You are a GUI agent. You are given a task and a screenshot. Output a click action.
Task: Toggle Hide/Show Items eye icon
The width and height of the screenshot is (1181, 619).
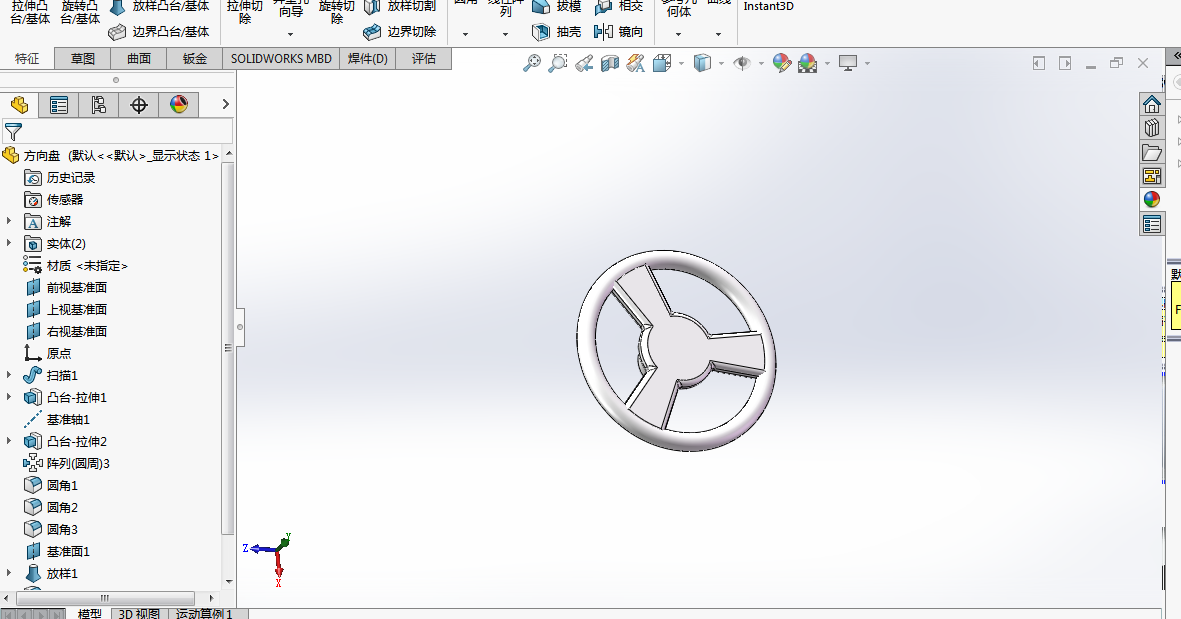[x=742, y=62]
